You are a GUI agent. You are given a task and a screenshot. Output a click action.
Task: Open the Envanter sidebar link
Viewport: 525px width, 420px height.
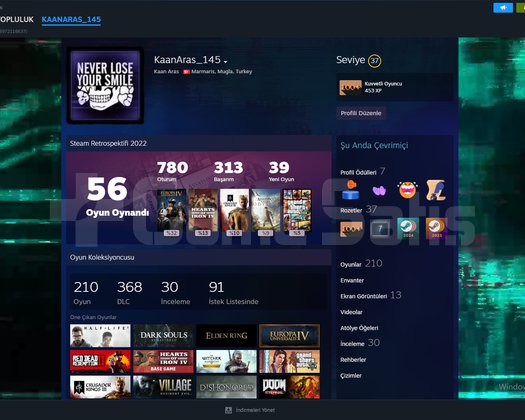point(352,280)
